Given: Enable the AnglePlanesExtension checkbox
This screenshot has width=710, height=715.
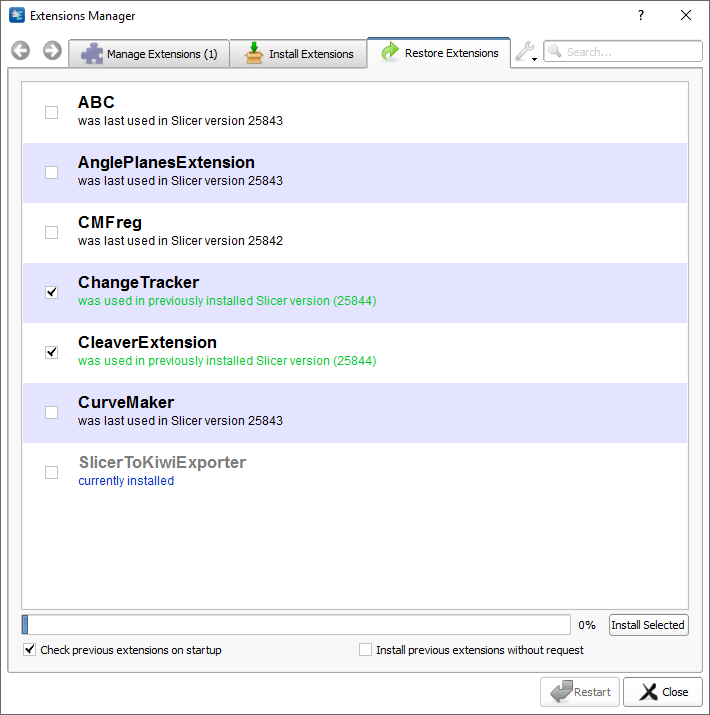Looking at the screenshot, I should [51, 172].
